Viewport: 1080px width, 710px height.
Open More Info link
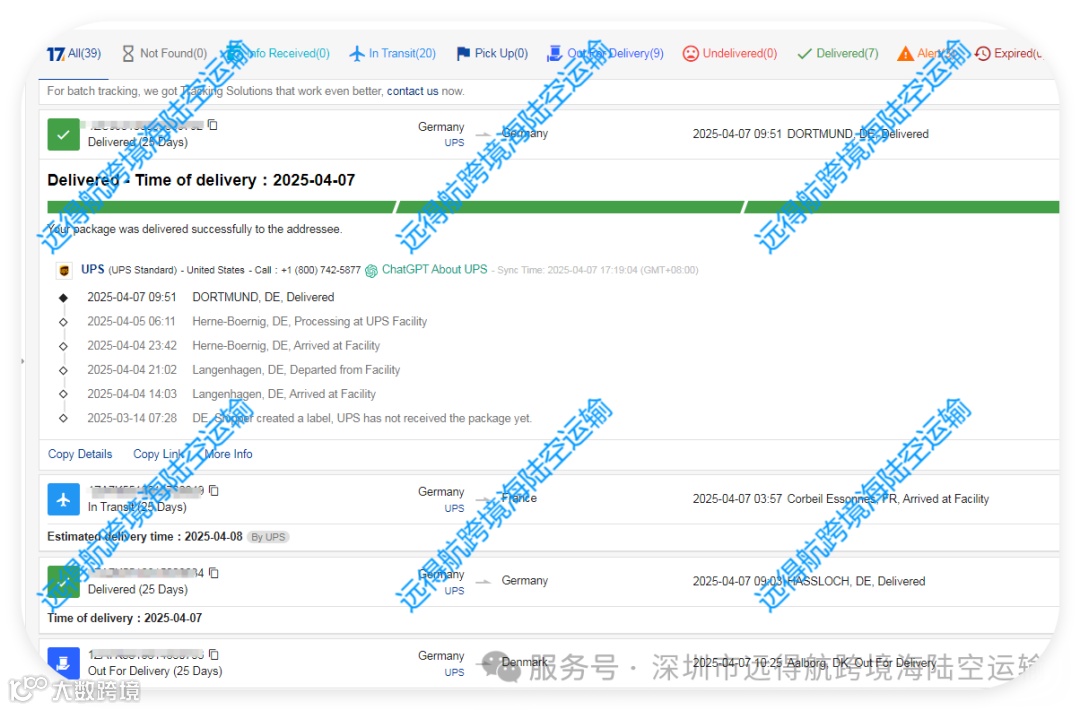pos(228,454)
